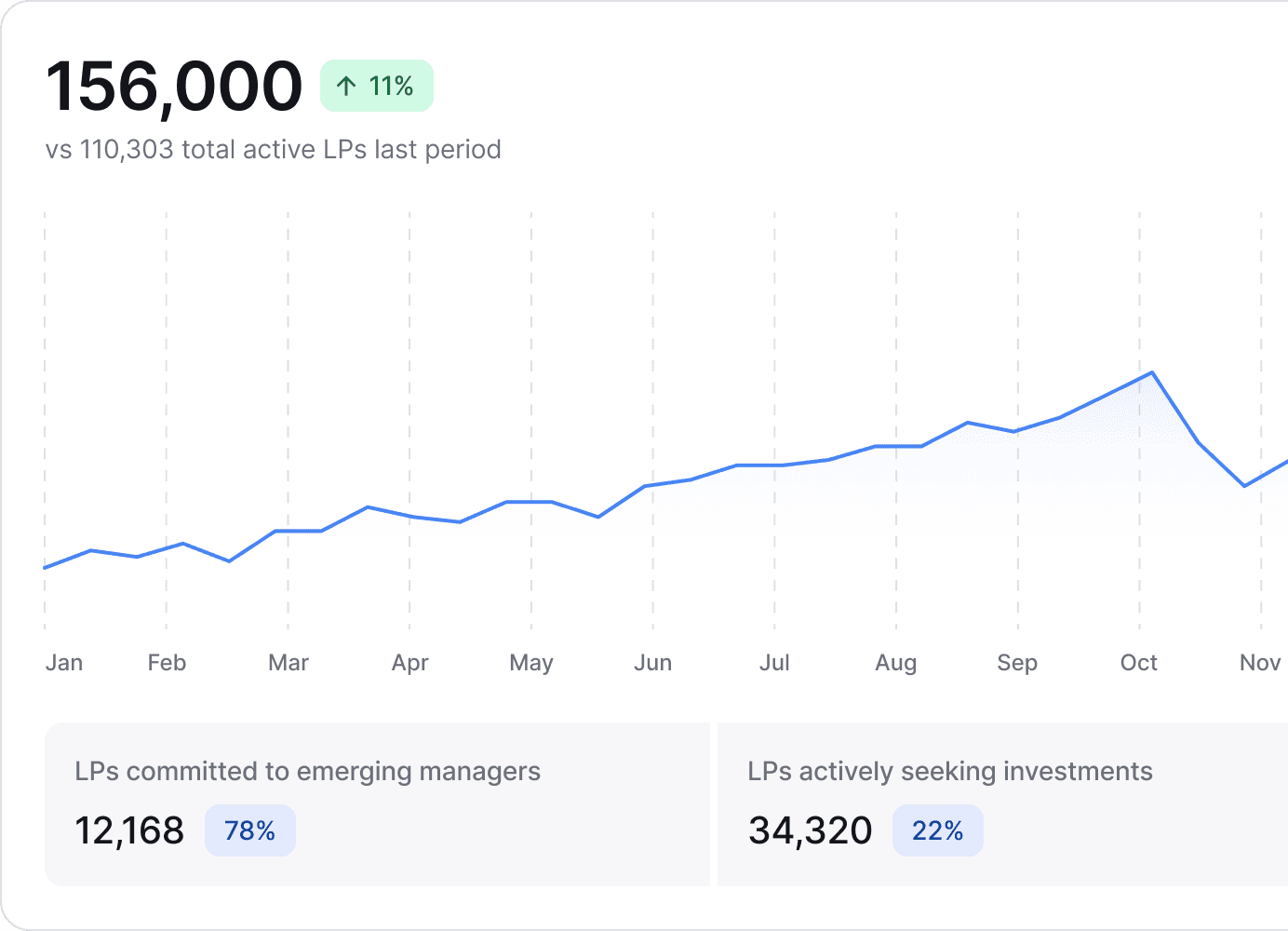Screen dimensions: 1288x931
Task: Select the Nov label on the axis
Action: click(x=1260, y=663)
